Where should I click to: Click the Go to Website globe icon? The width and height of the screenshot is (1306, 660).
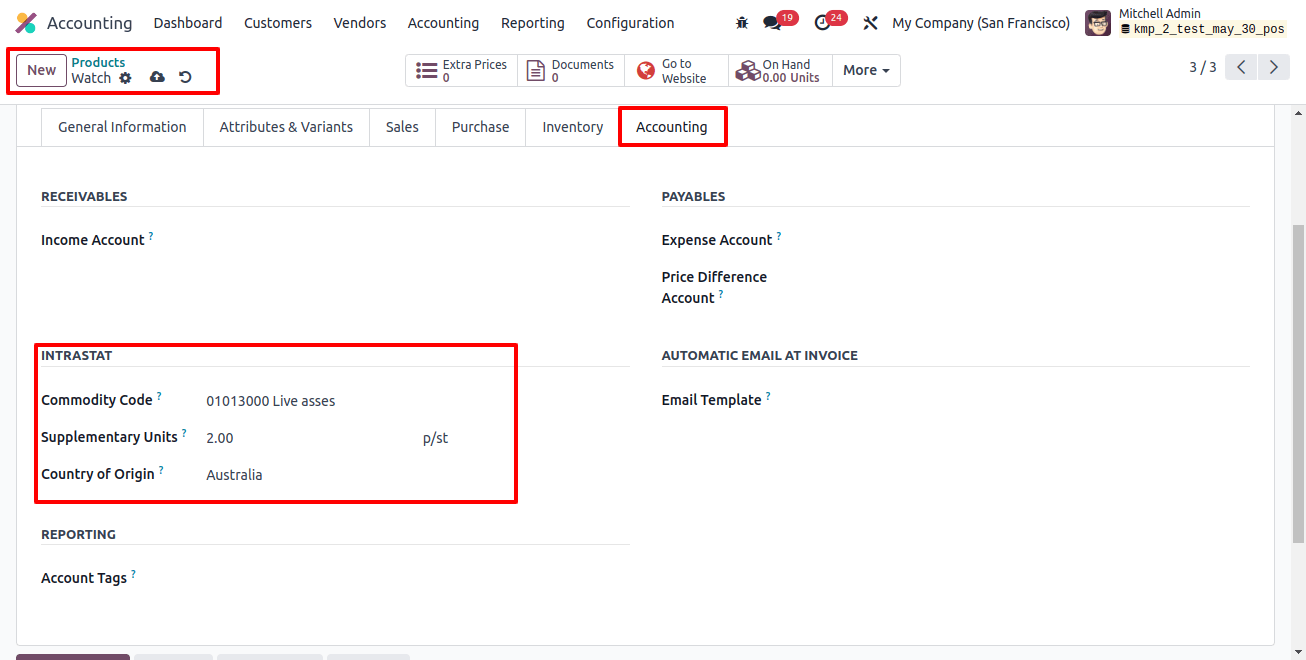646,70
